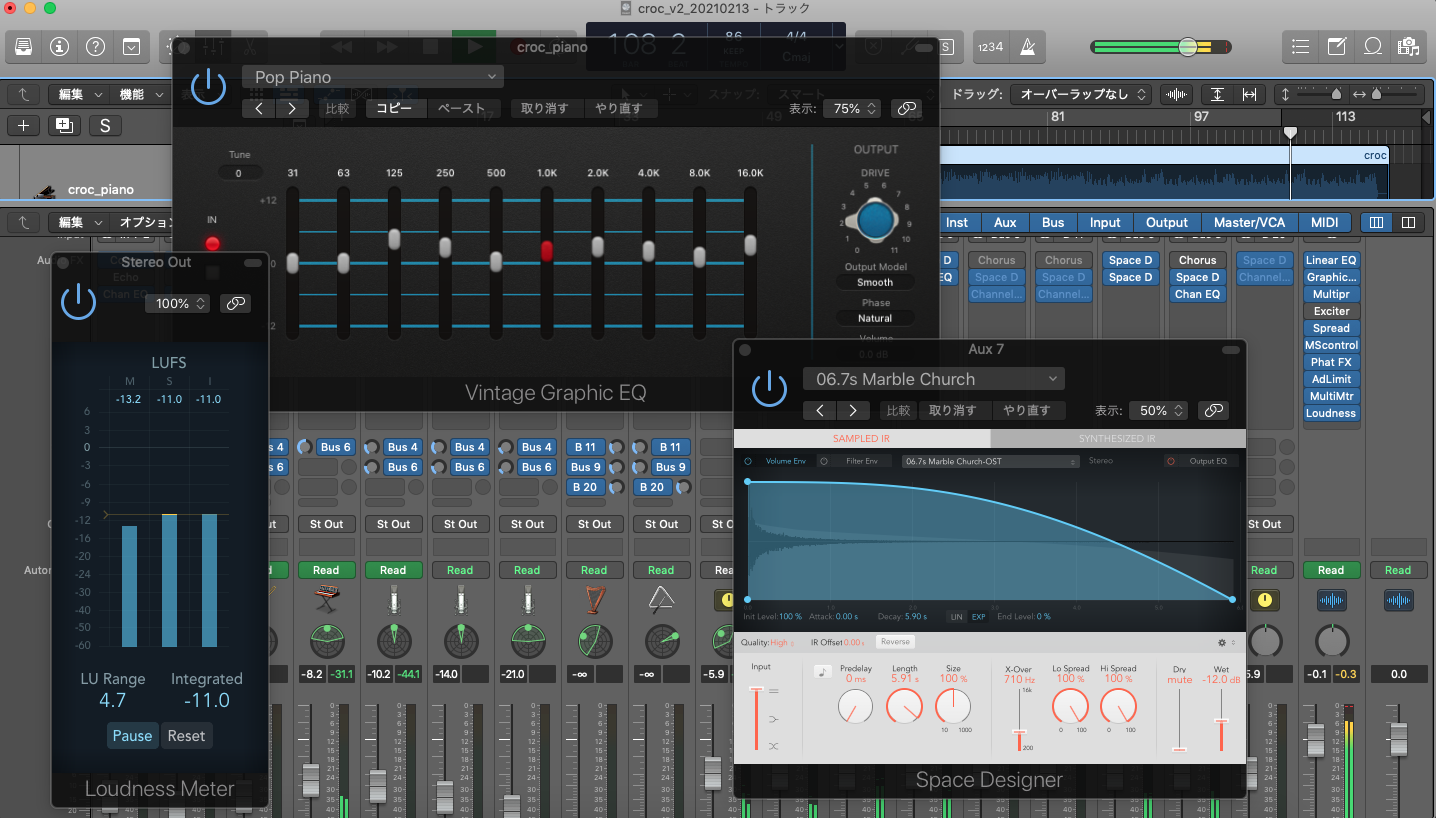Switch to SYNTHESIZED IR tab
This screenshot has height=818, width=1436.
coord(1118,439)
